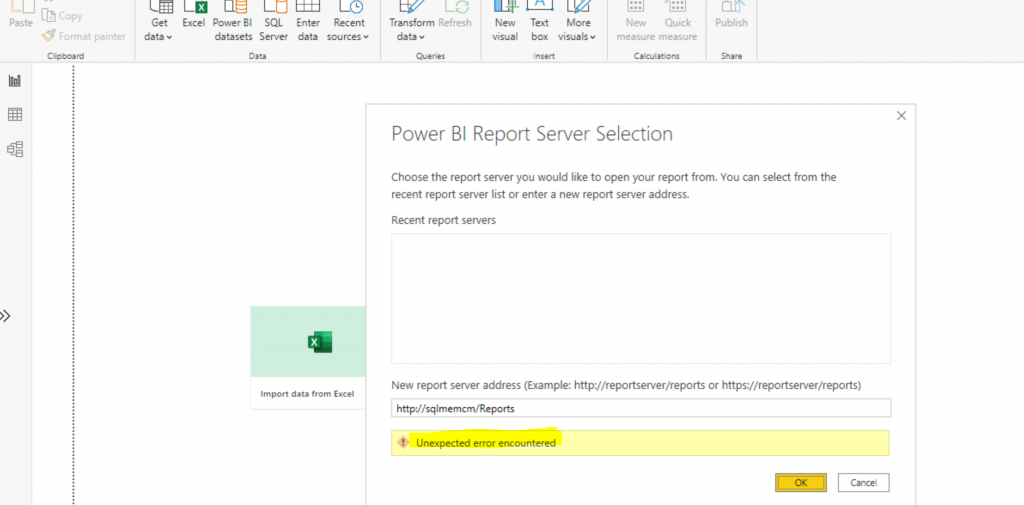Open the Transform data dropdown

click(411, 23)
